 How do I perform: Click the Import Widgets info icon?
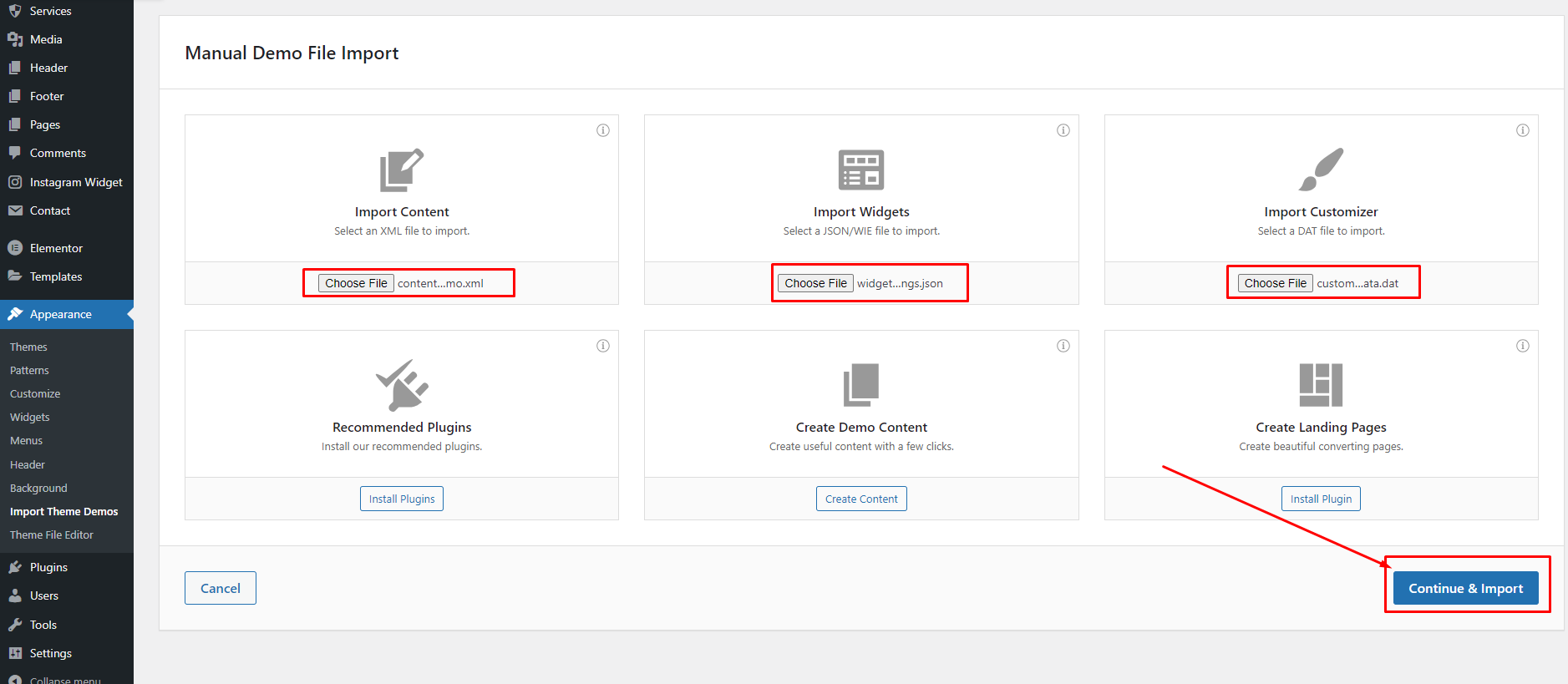point(1063,130)
